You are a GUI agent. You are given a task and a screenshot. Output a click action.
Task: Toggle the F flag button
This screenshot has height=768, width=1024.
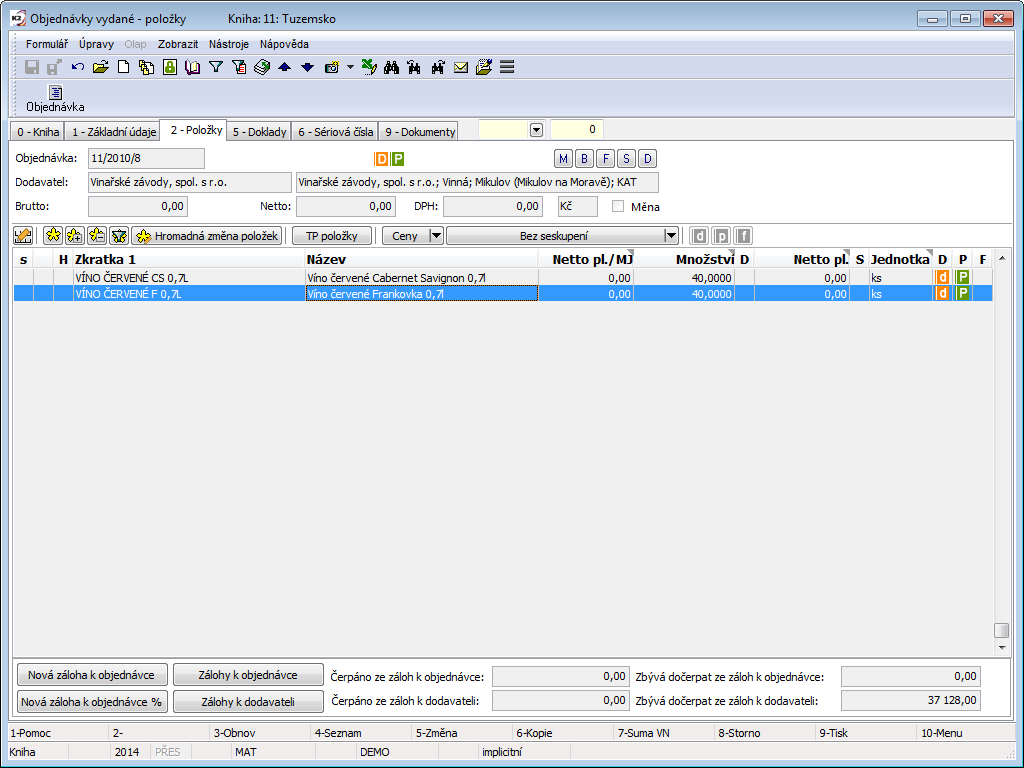tap(605, 159)
